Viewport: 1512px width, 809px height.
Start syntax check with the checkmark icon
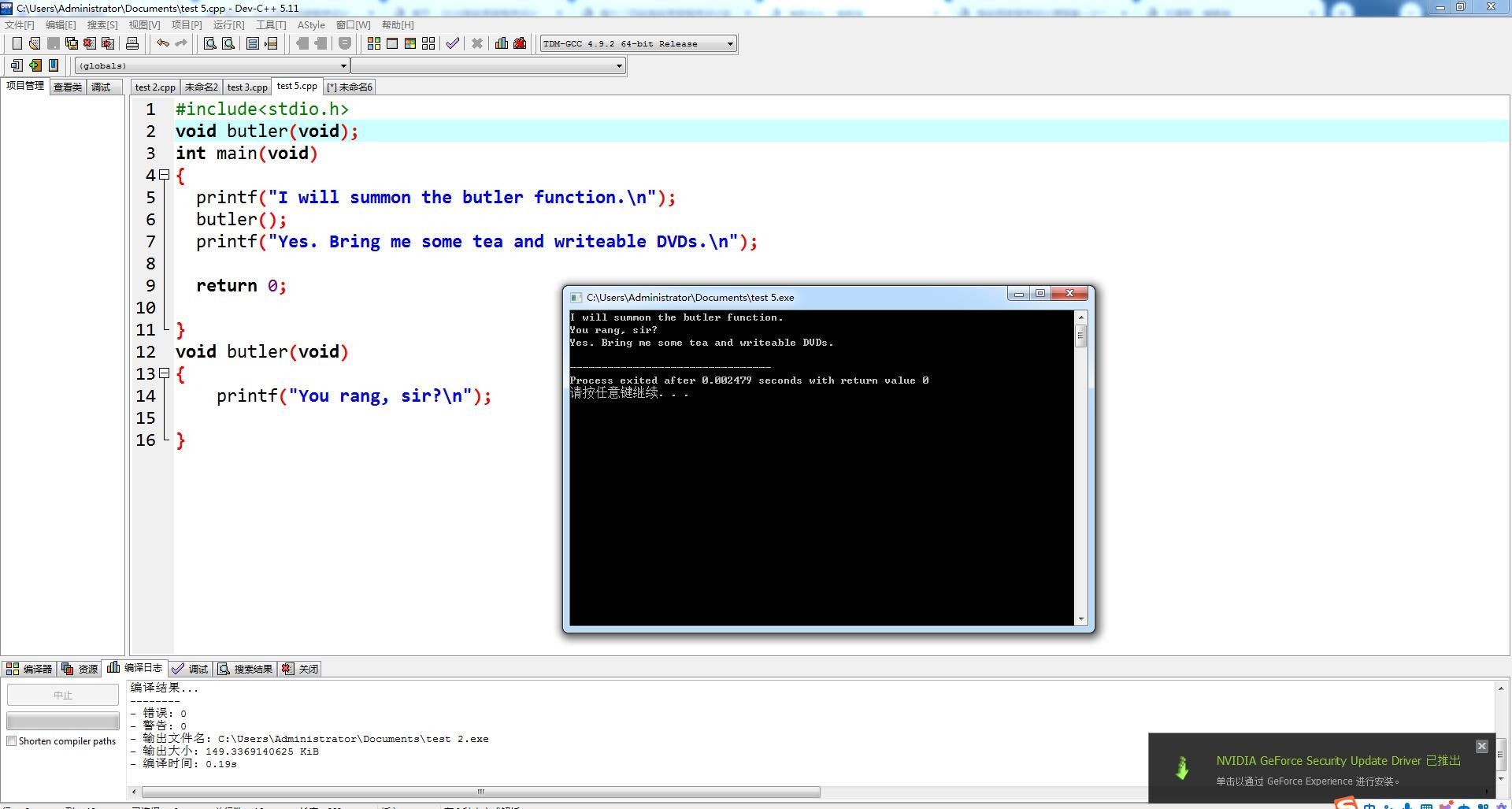[453, 43]
